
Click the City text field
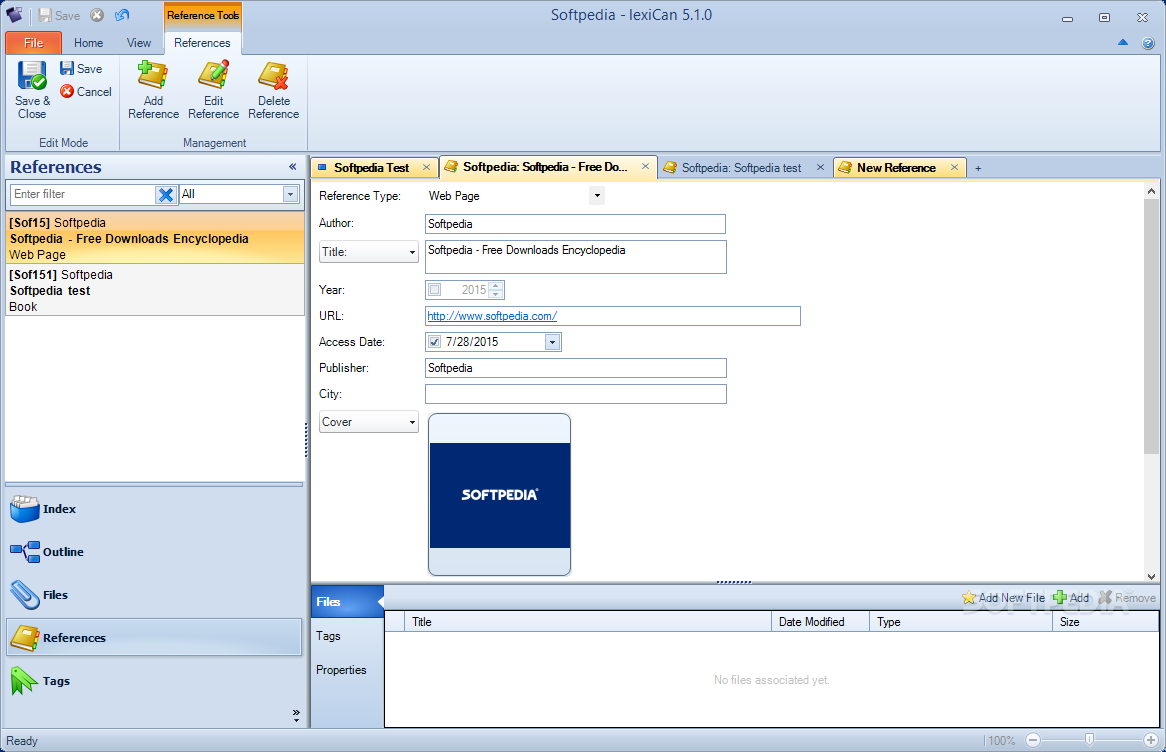coord(575,394)
